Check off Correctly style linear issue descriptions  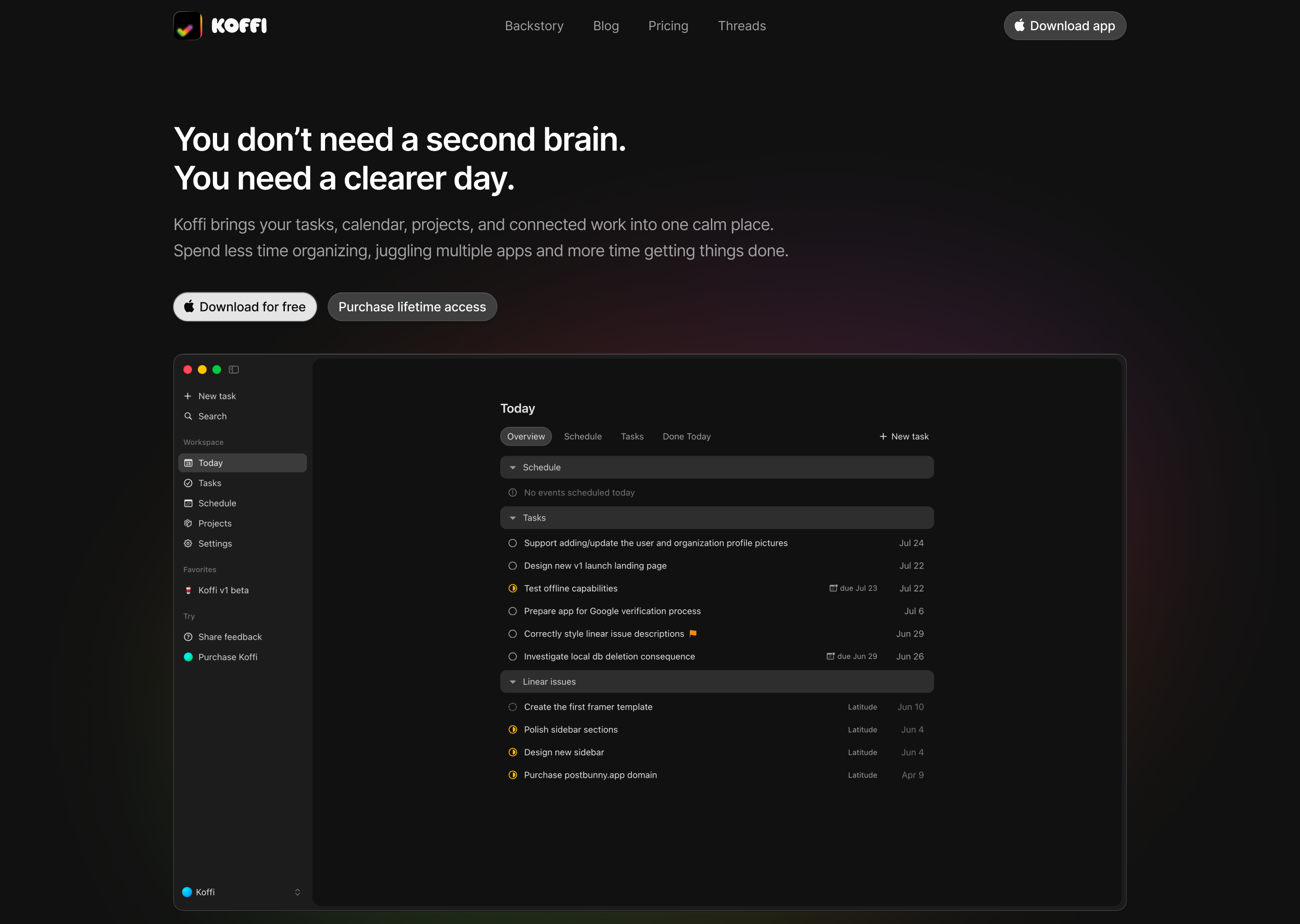513,634
